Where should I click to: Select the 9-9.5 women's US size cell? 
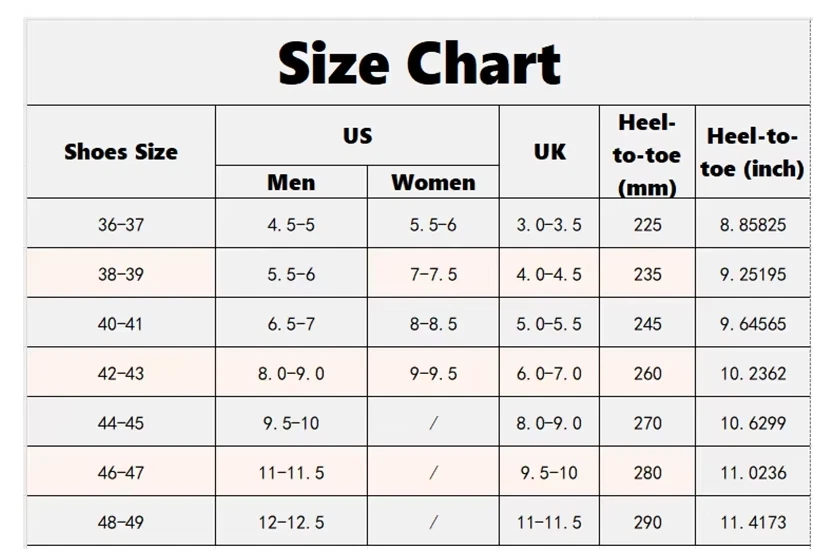tap(433, 374)
